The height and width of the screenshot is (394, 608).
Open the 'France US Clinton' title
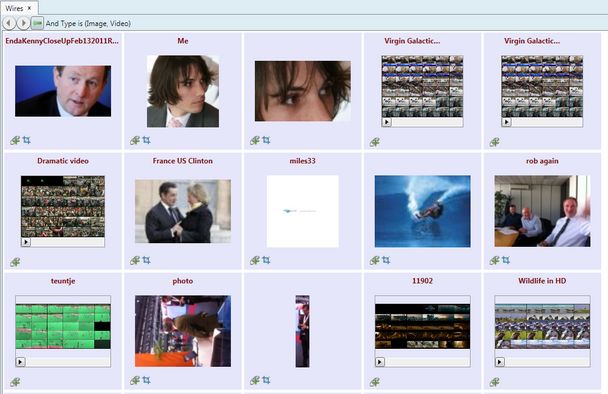183,161
